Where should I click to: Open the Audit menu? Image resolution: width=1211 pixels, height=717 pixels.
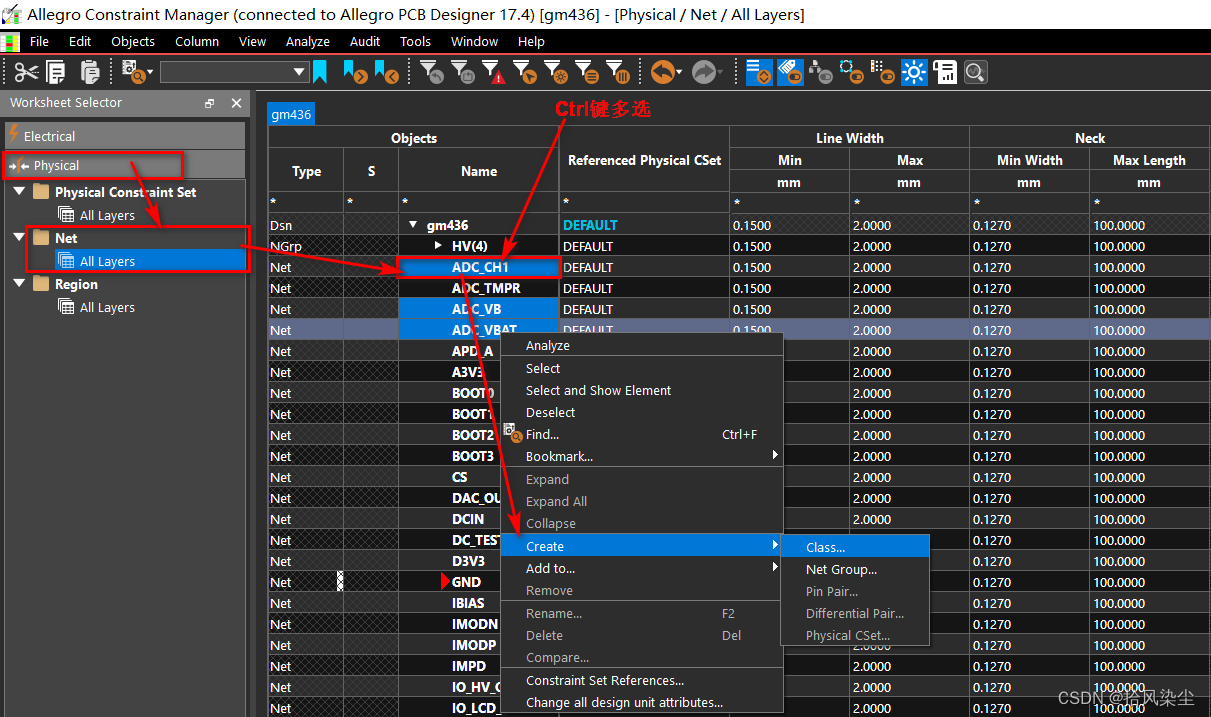365,41
